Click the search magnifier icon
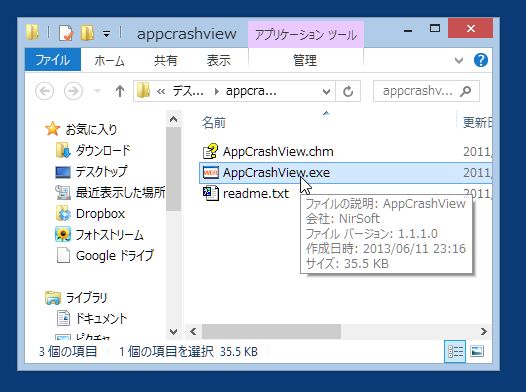 (466, 91)
